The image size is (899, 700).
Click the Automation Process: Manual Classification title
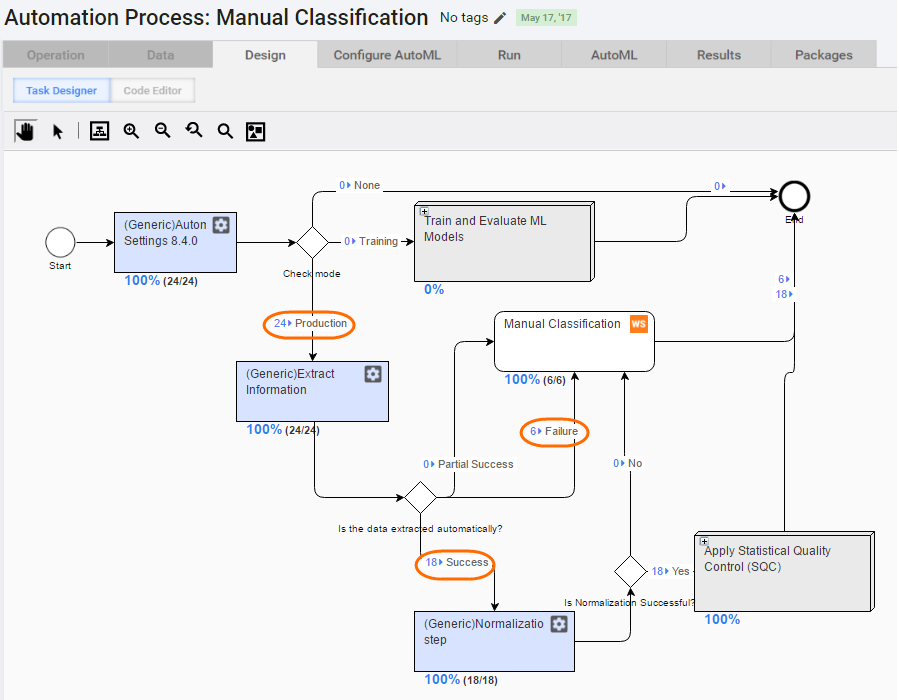(216, 18)
